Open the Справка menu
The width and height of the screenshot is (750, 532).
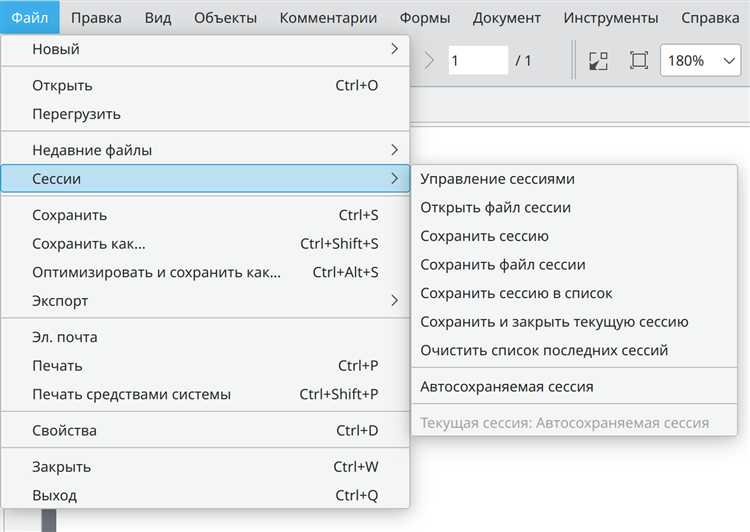[x=710, y=18]
